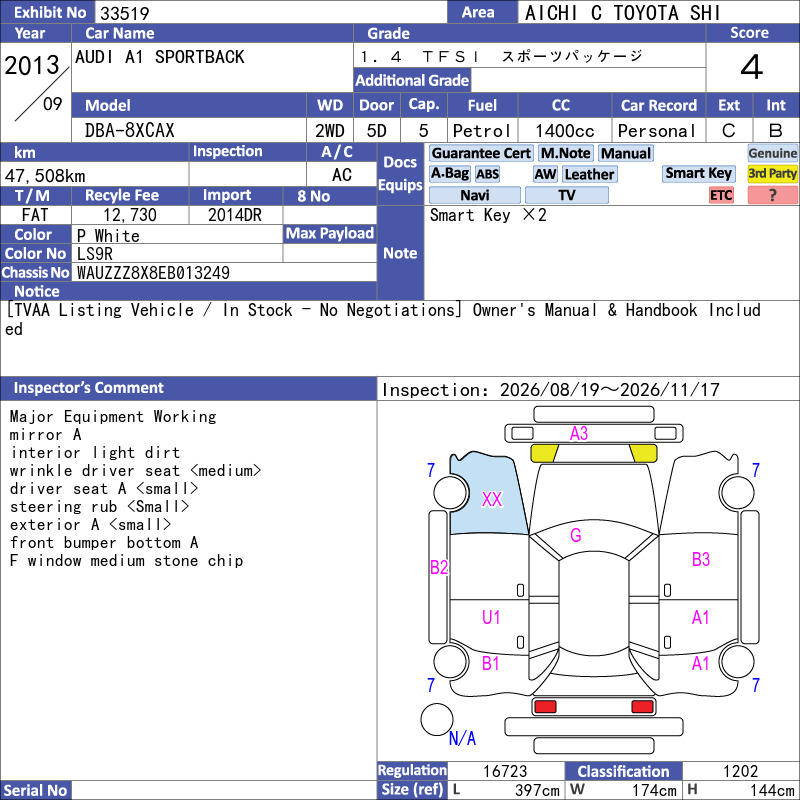Click the 'front bumper bottom A' comment

coord(104,542)
